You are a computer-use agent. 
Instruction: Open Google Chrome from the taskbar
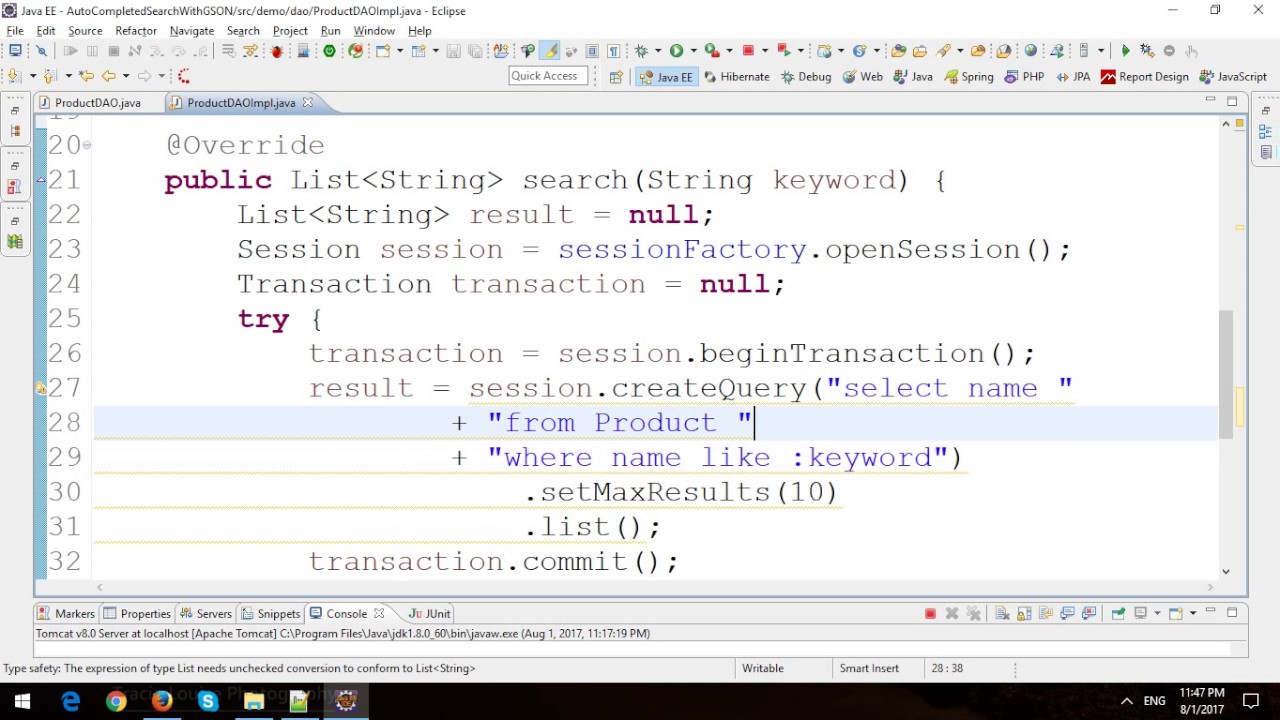point(116,701)
